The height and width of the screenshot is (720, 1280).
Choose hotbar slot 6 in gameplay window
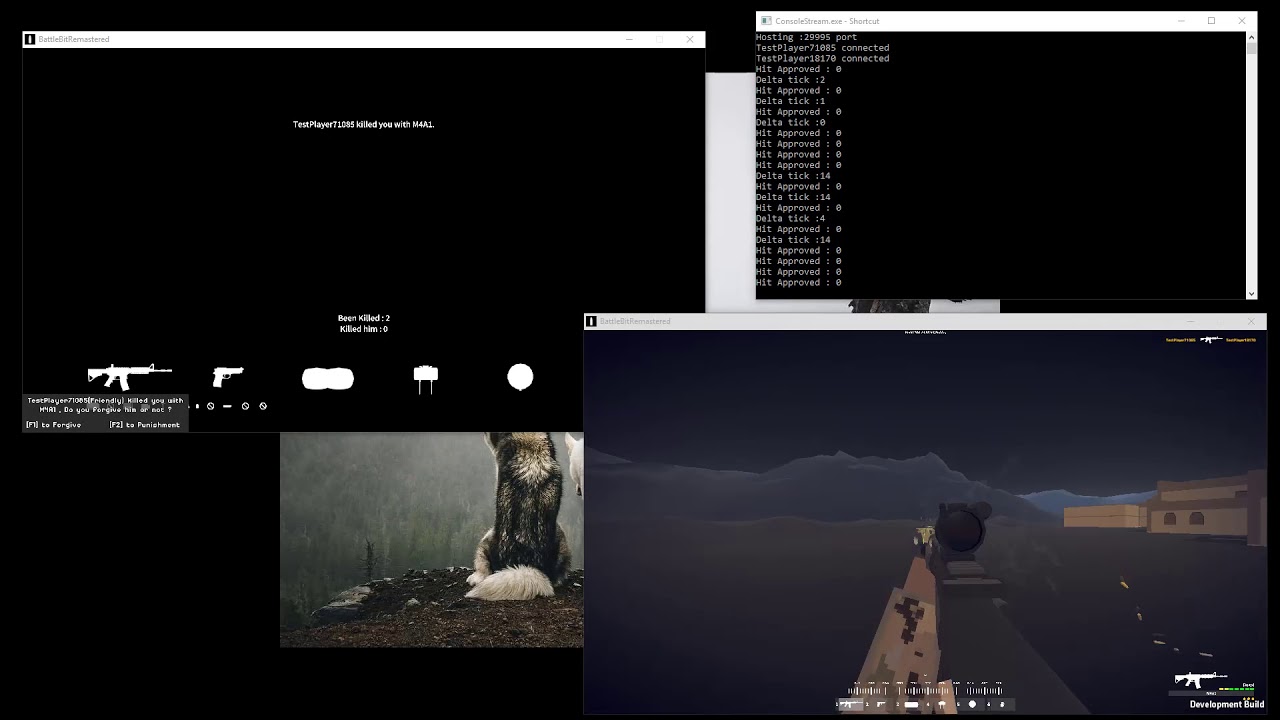pyautogui.click(x=1002, y=704)
